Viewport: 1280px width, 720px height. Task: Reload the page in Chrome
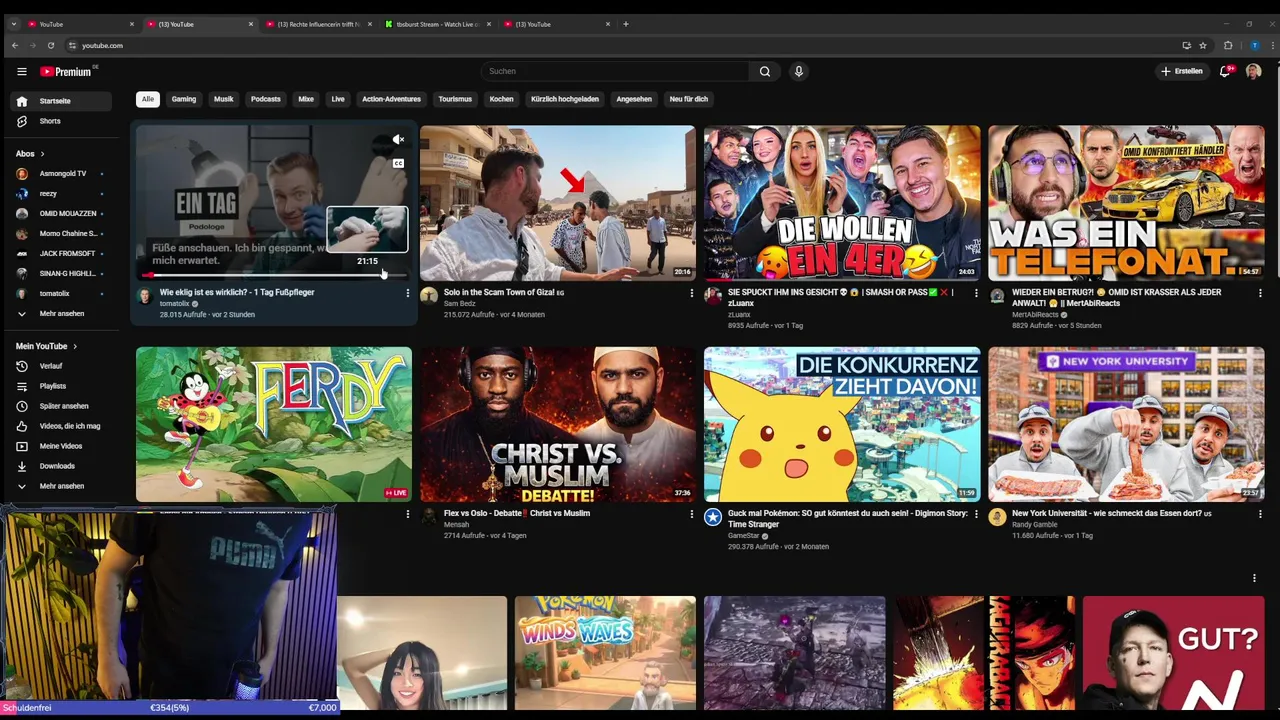tap(51, 45)
